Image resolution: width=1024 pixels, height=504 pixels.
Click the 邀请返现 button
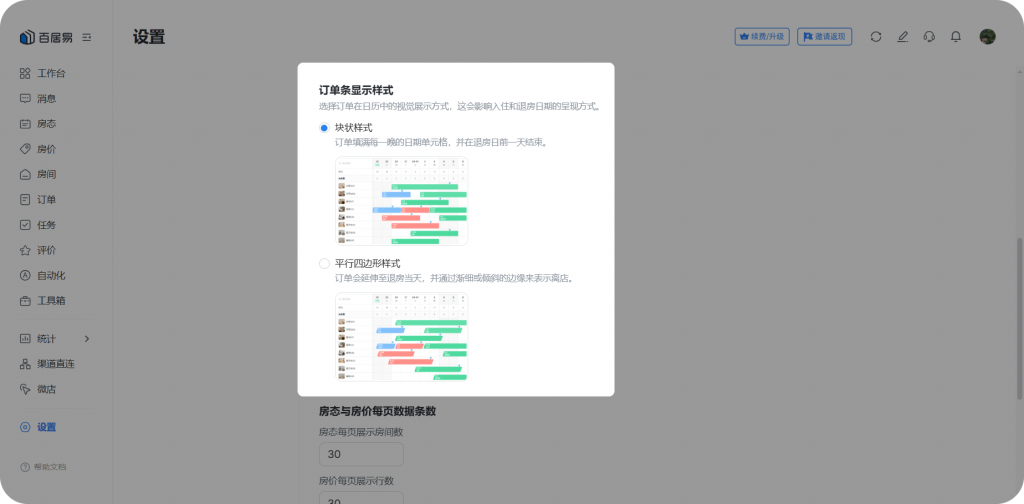825,37
